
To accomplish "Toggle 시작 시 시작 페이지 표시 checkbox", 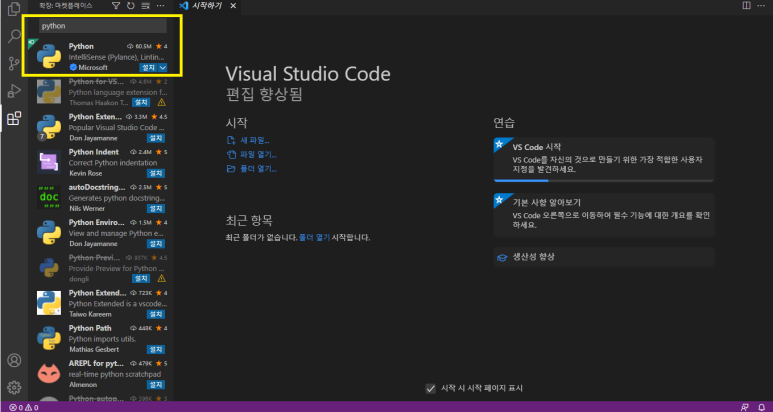I will tap(430, 388).
